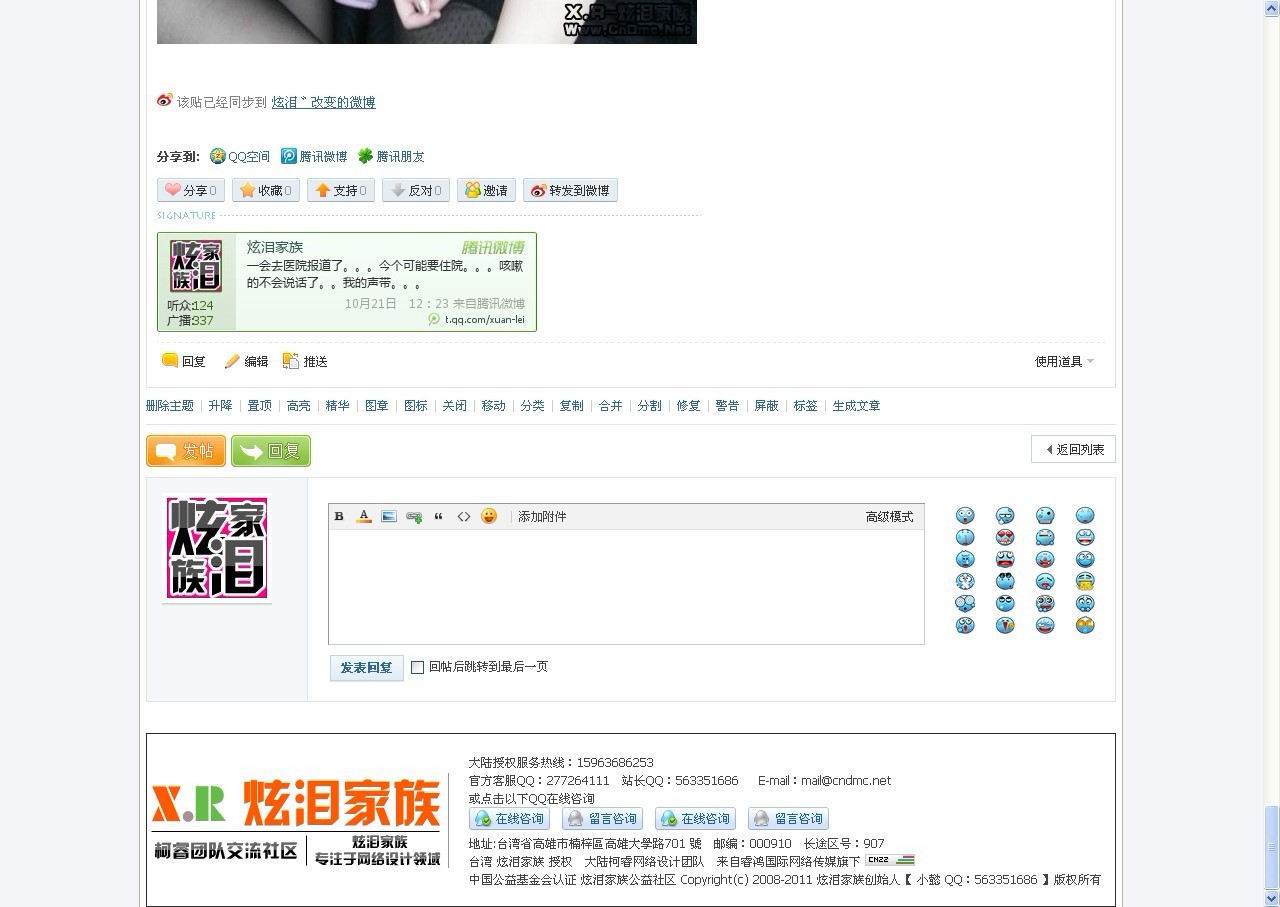The width and height of the screenshot is (1280, 907).
Task: Share to QQ空间
Action: point(240,157)
